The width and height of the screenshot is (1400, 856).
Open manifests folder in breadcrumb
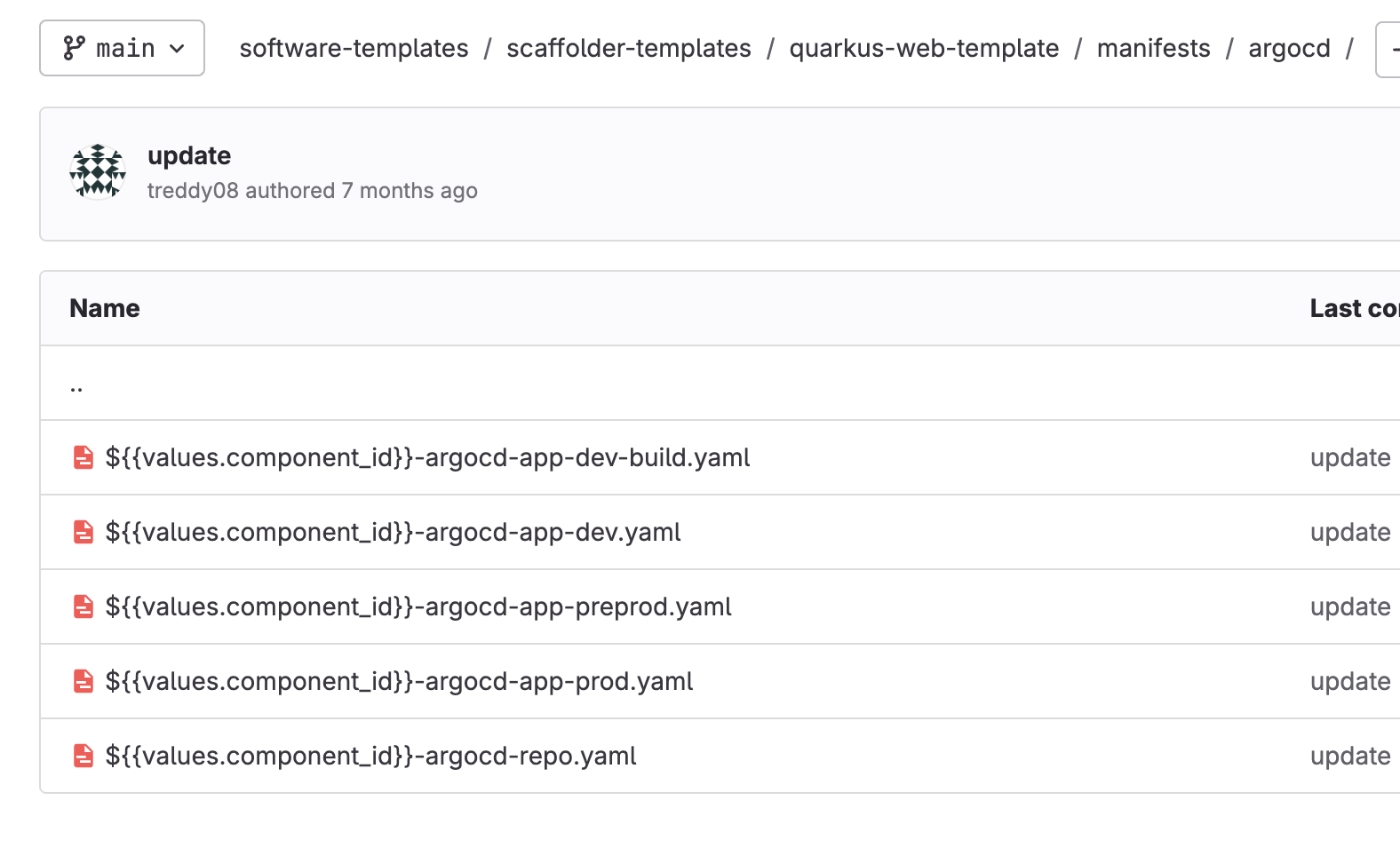click(x=1153, y=48)
